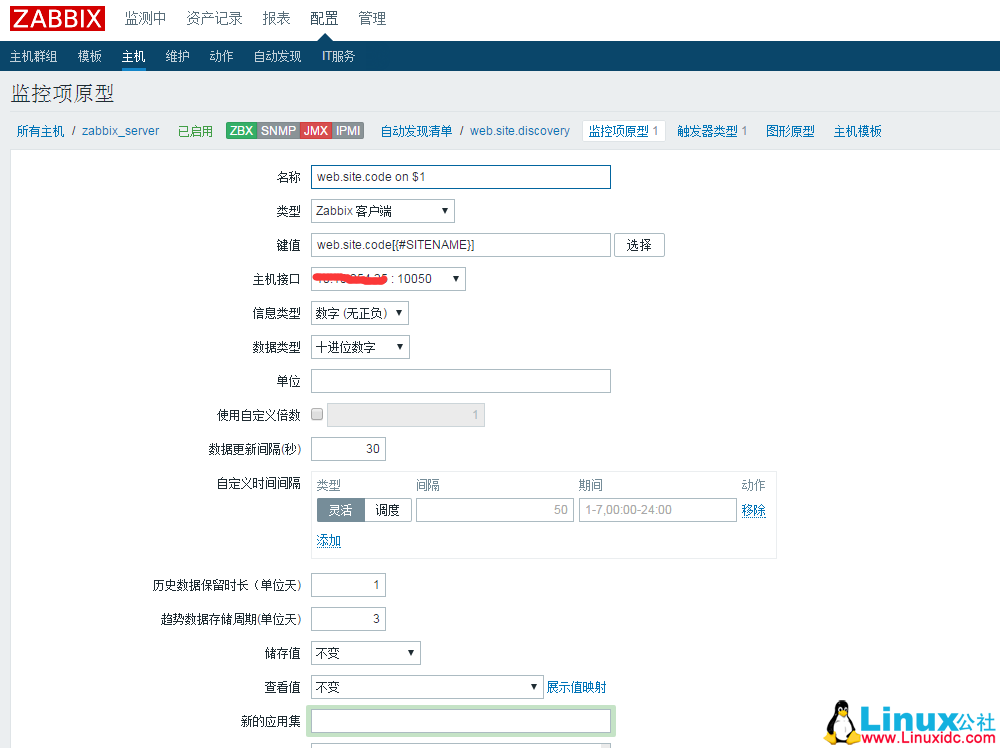The width and height of the screenshot is (1000, 748).
Task: Expand the 信息类型 dropdown
Action: [x=360, y=313]
